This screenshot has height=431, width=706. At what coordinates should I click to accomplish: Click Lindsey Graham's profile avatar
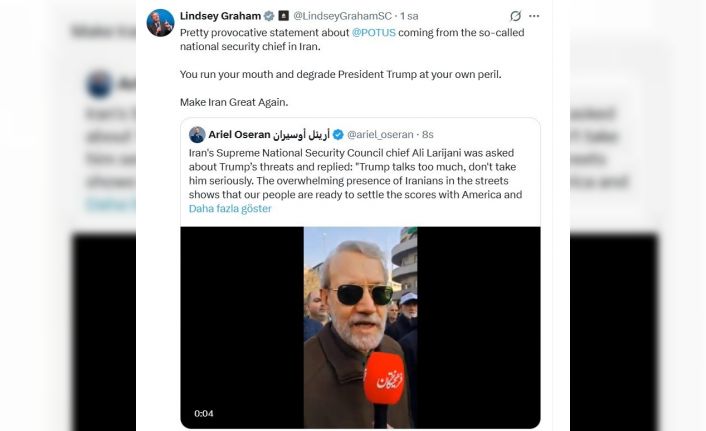point(160,22)
